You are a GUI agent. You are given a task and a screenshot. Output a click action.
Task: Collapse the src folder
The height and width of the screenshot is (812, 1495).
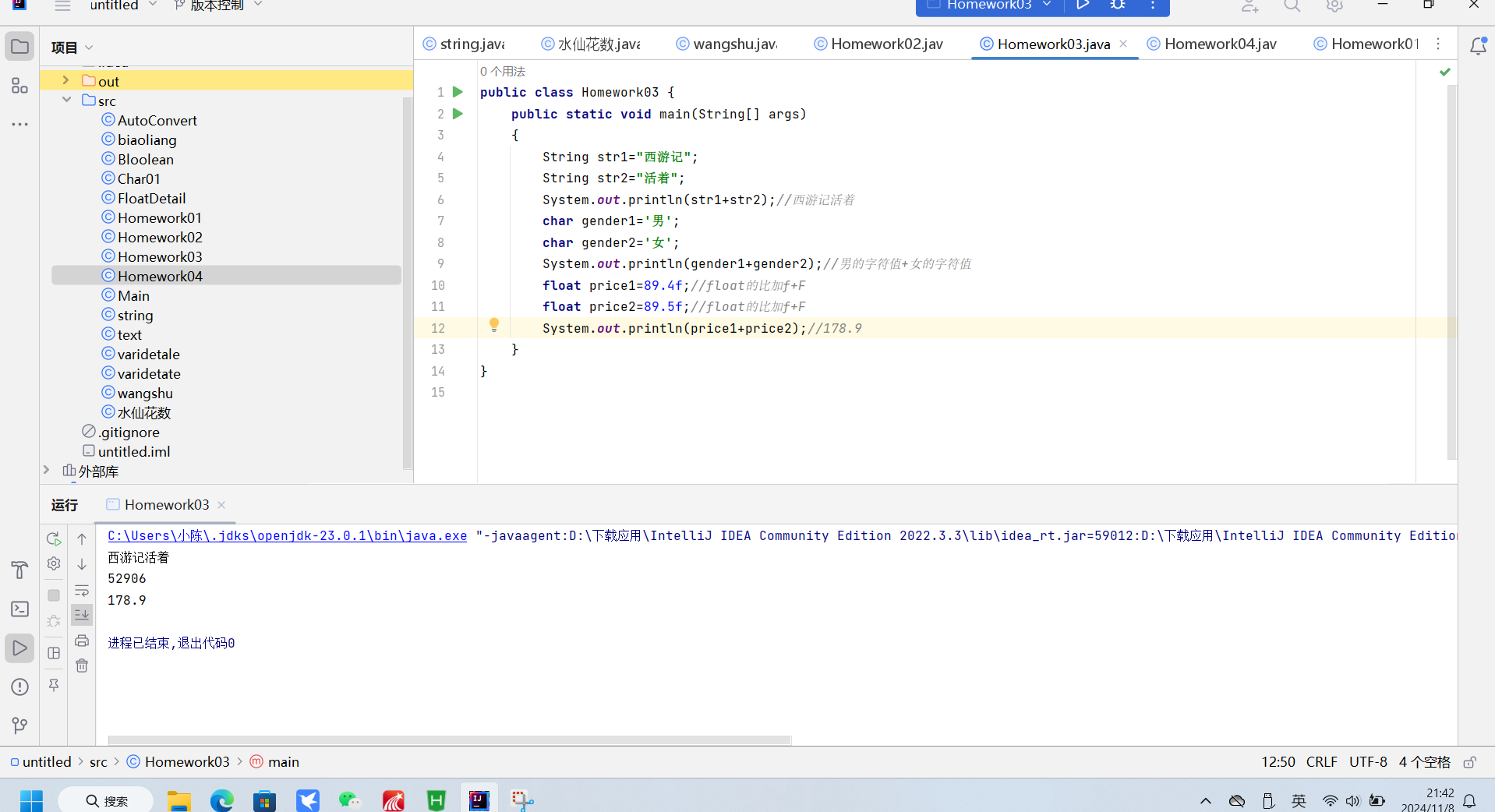pyautogui.click(x=66, y=101)
